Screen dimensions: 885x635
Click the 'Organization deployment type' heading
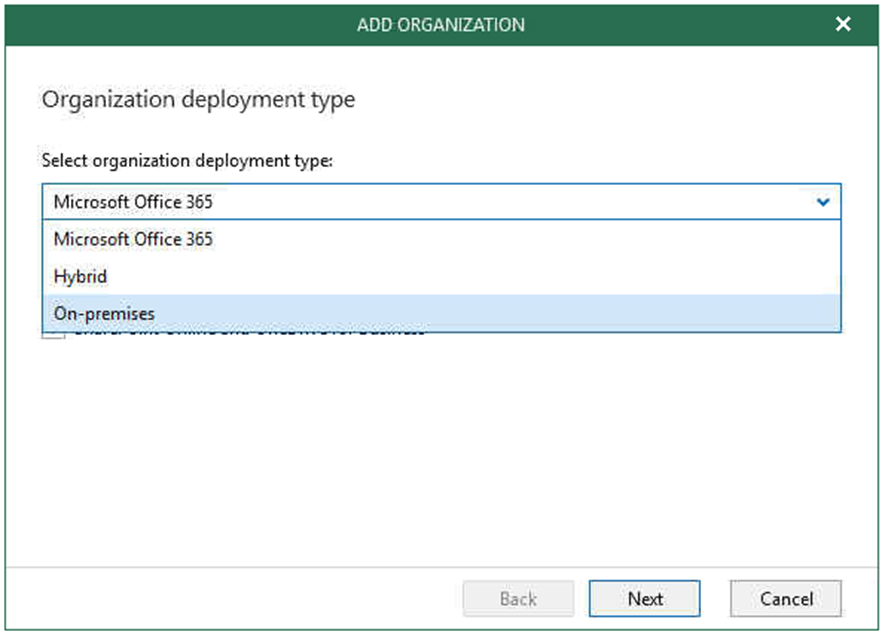[x=198, y=100]
